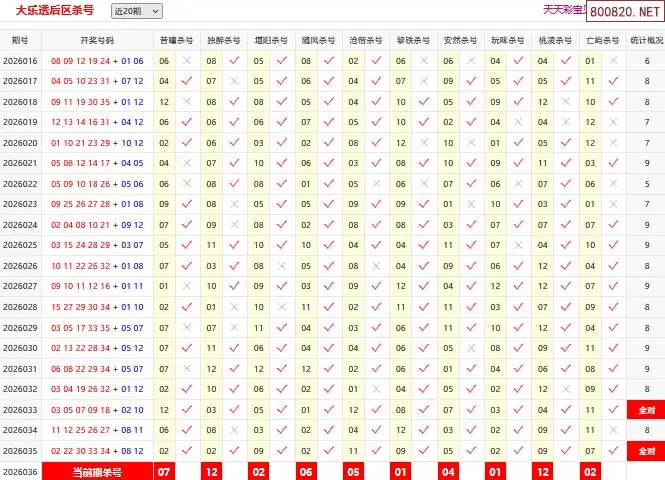This screenshot has width=665, height=480.
Task: Click the checkmark for 独醉杀号 in row 2026016
Action: (235, 61)
